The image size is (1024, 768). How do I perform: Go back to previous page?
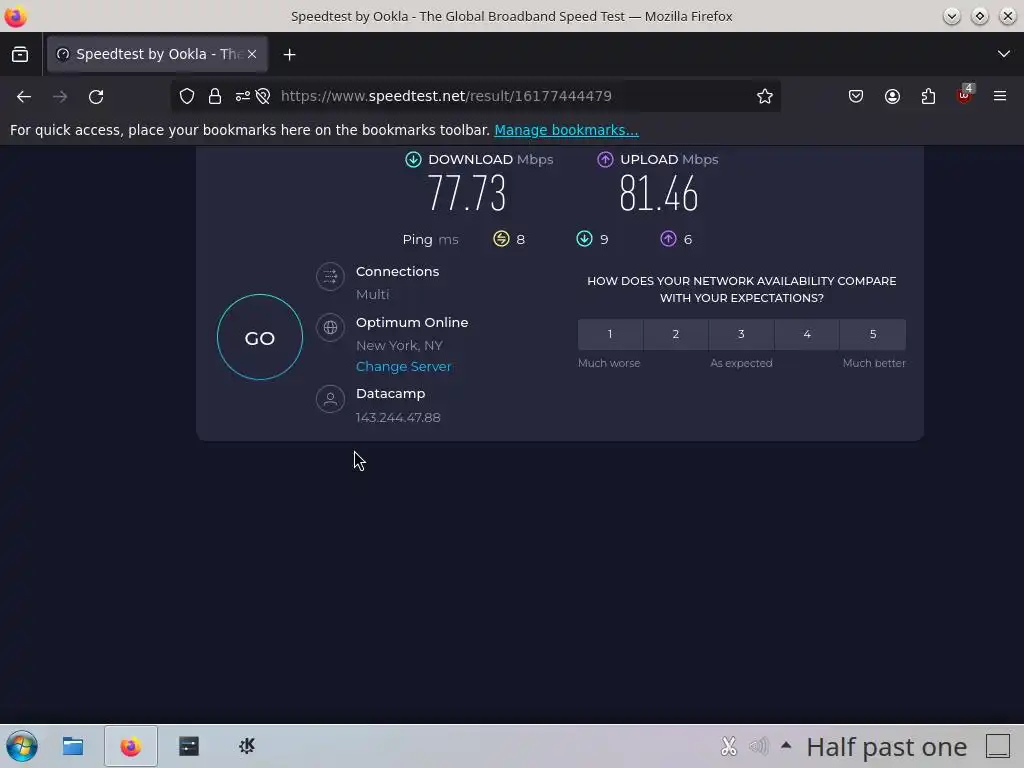(24, 97)
